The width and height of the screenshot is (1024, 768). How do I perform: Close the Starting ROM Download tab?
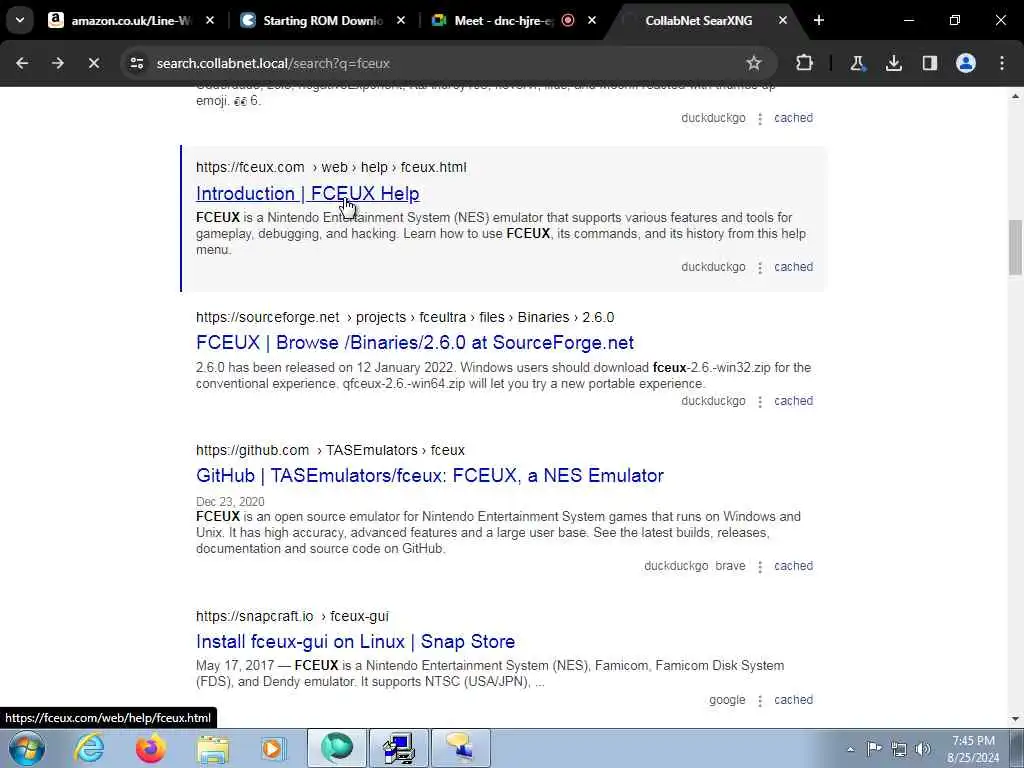pos(401,20)
